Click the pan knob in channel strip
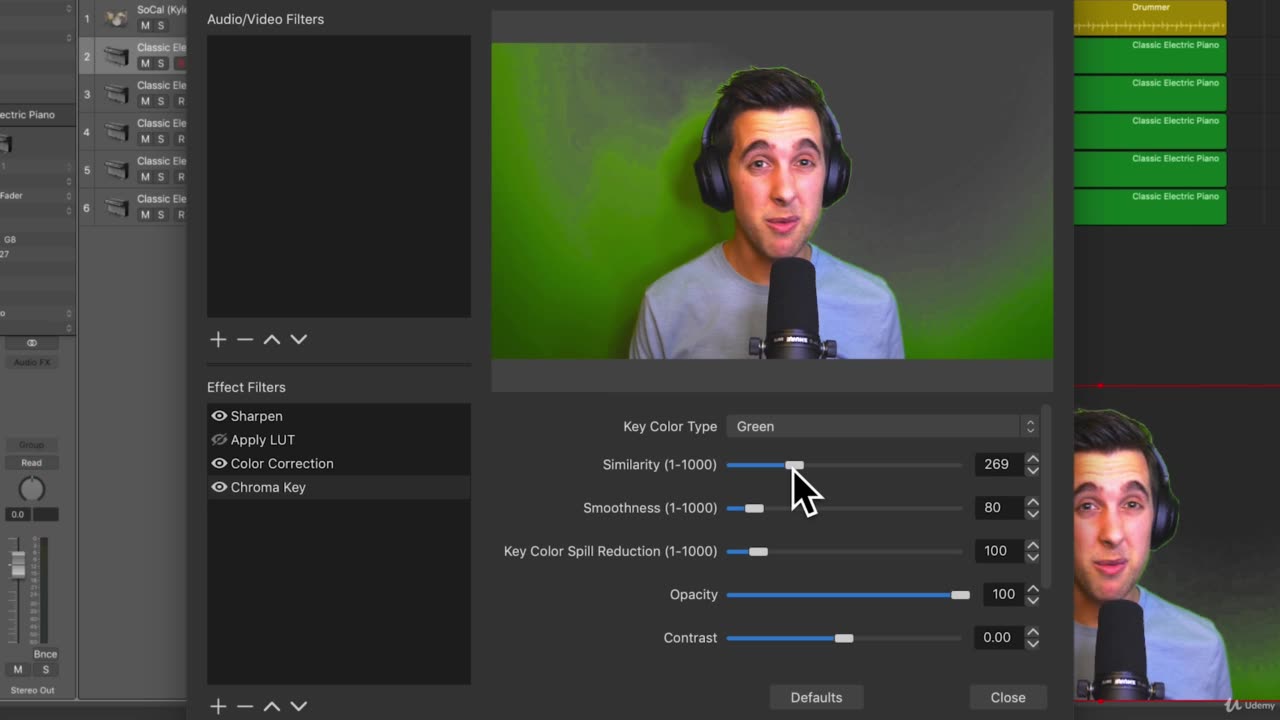Image resolution: width=1280 pixels, height=720 pixels. pos(32,489)
